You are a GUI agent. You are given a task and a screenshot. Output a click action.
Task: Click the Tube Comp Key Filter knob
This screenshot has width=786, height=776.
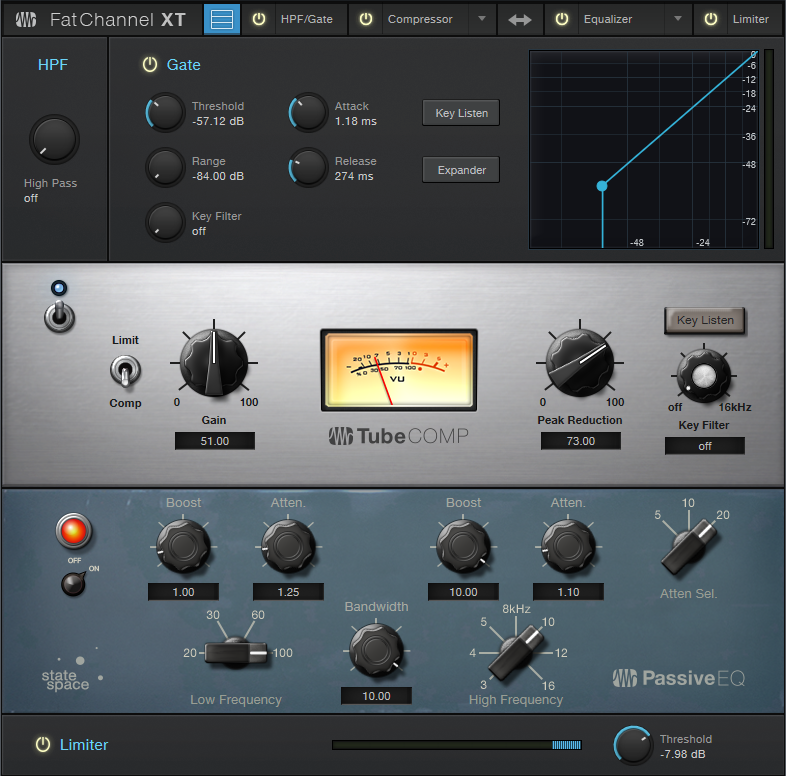pyautogui.click(x=704, y=376)
